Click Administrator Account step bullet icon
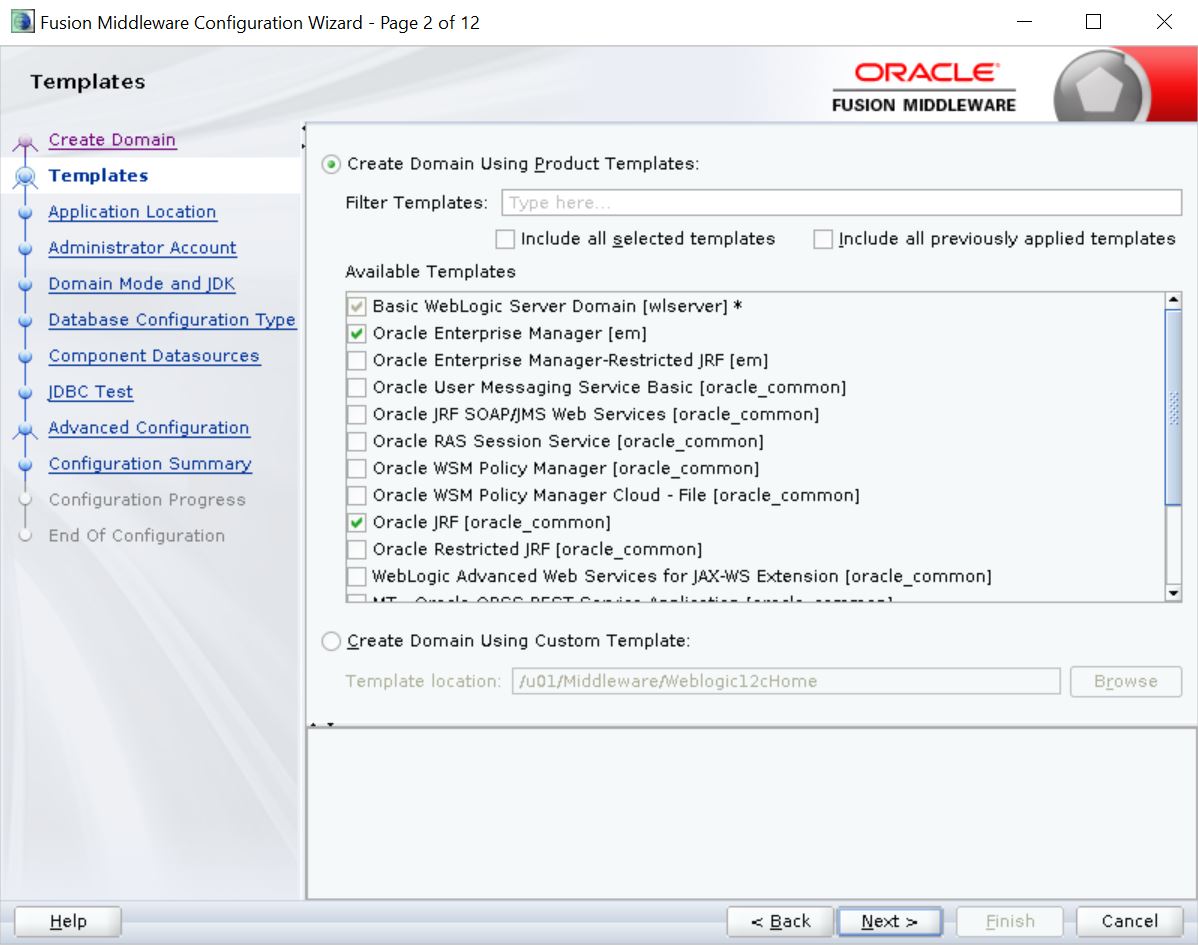Screen dimensions: 1198x945 click(x=25, y=249)
